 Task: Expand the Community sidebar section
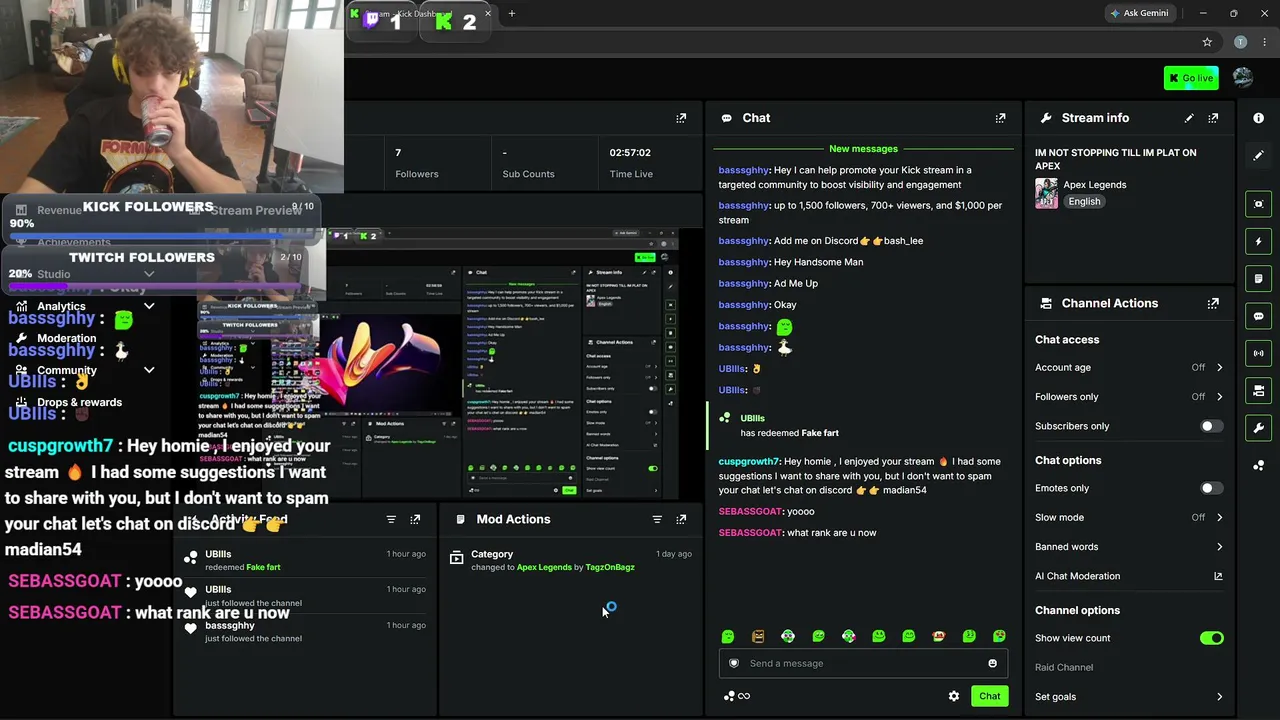(149, 370)
